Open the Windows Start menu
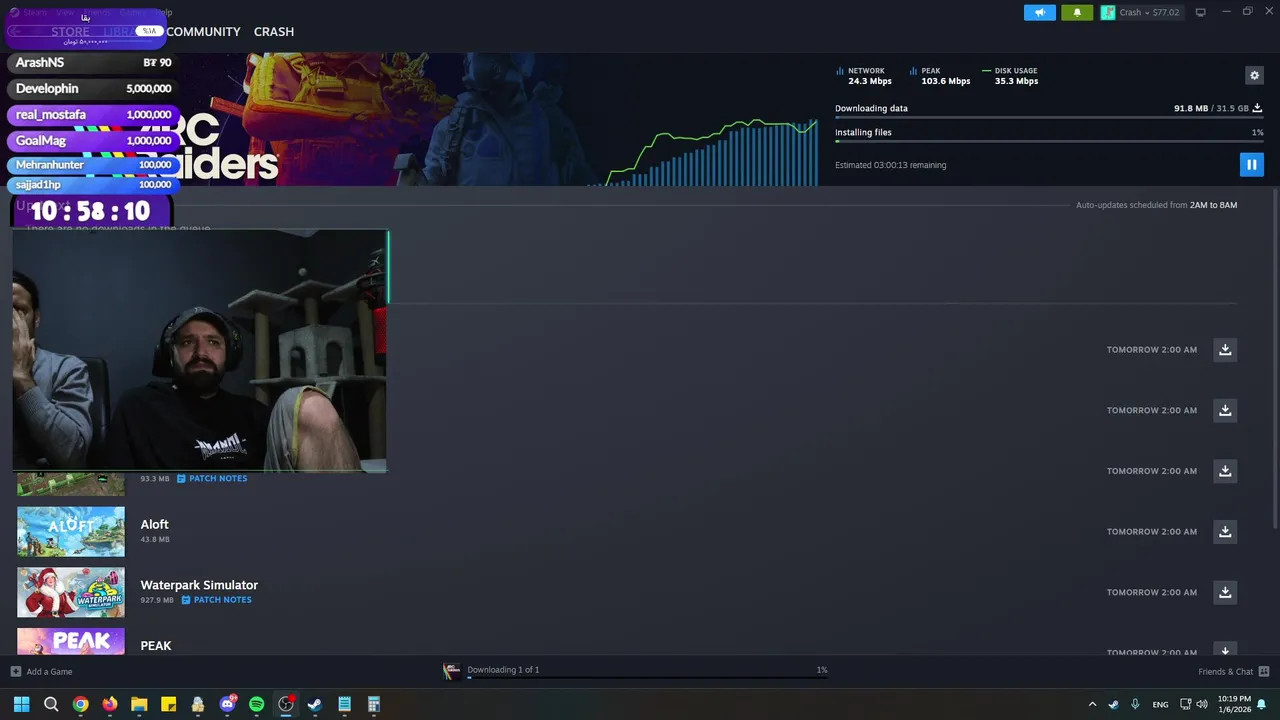This screenshot has height=720, width=1280. point(21,705)
